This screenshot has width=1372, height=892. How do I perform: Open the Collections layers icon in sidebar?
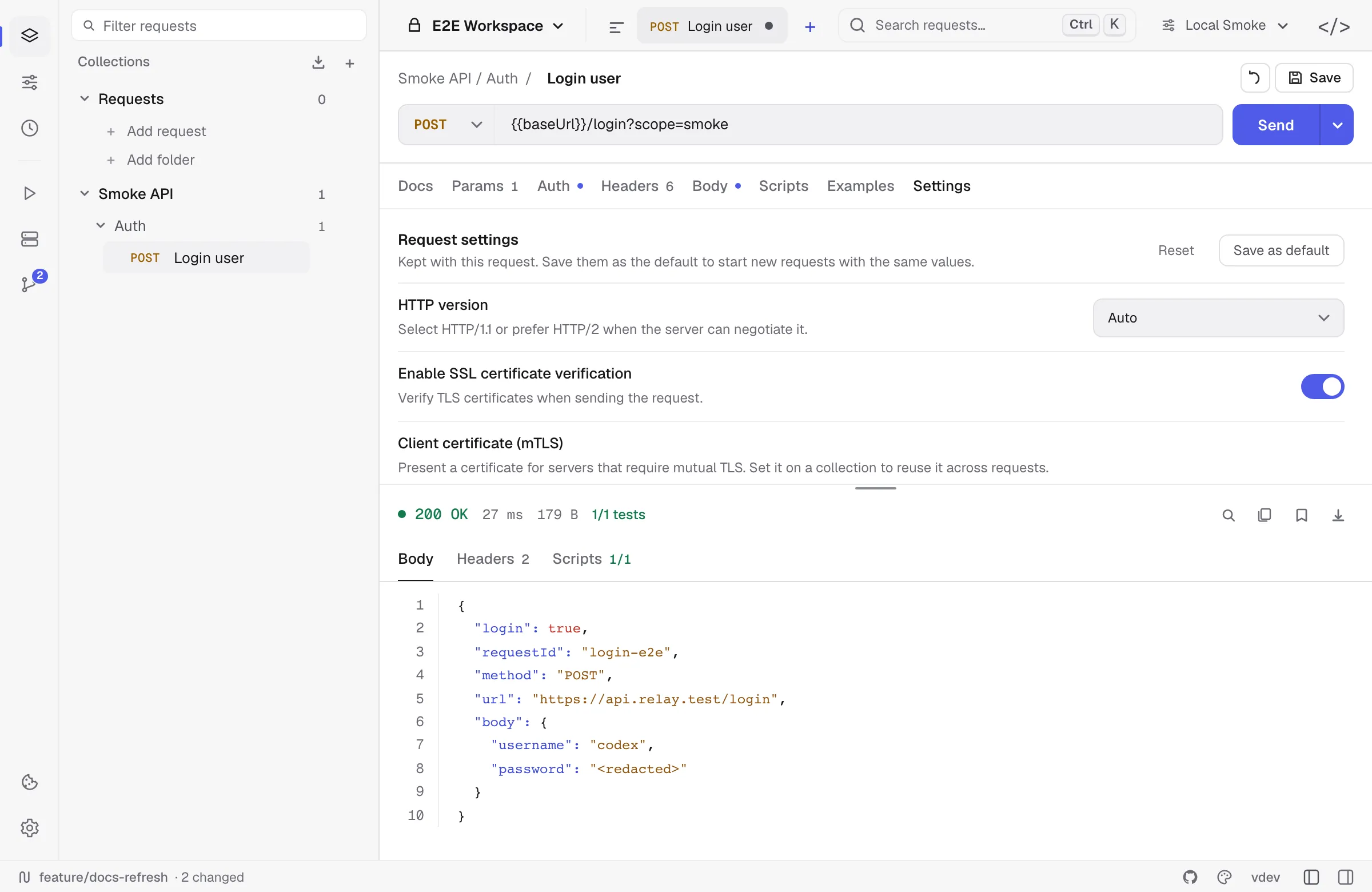29,36
